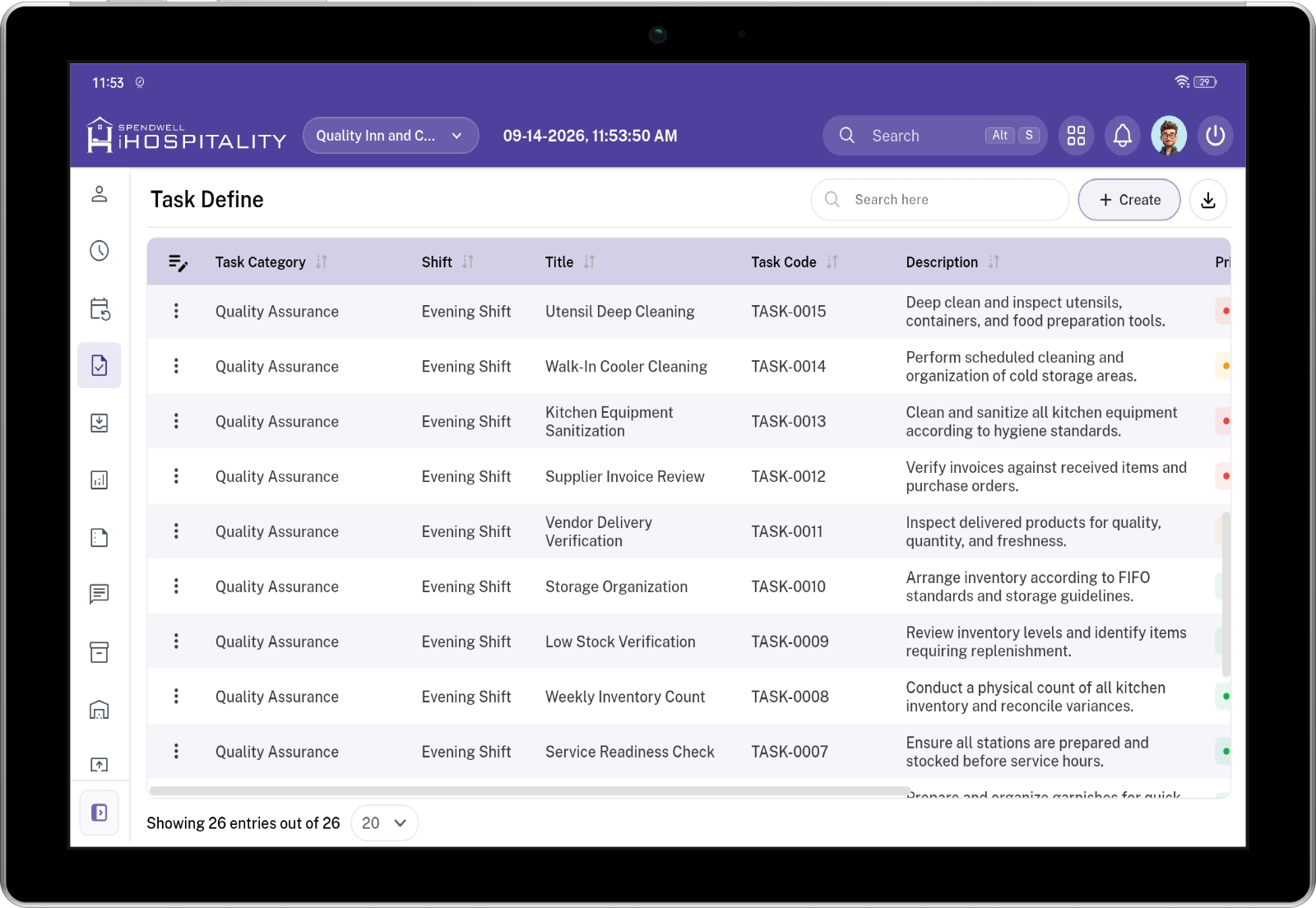Click the Create button
The height and width of the screenshot is (908, 1316).
pyautogui.click(x=1129, y=200)
